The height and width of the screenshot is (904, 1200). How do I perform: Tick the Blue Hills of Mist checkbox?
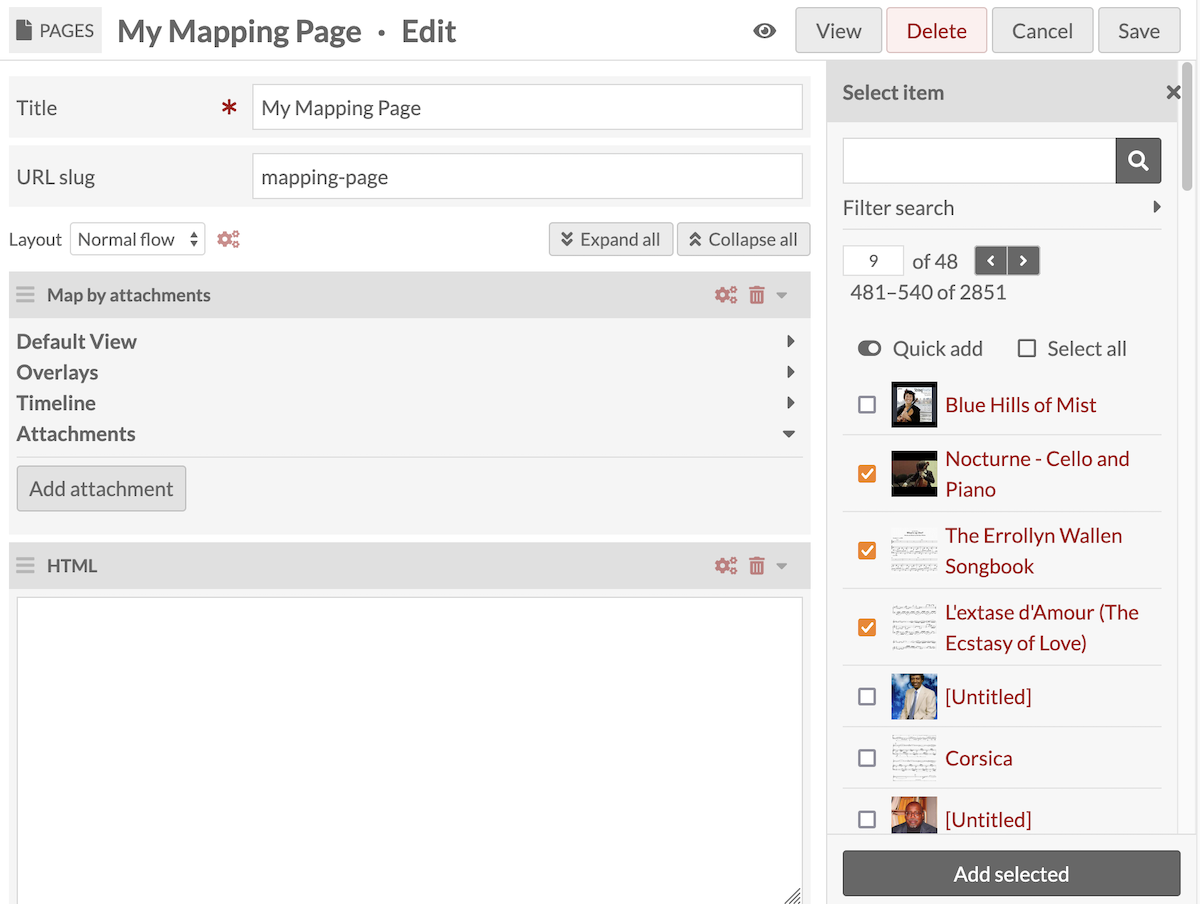click(867, 404)
